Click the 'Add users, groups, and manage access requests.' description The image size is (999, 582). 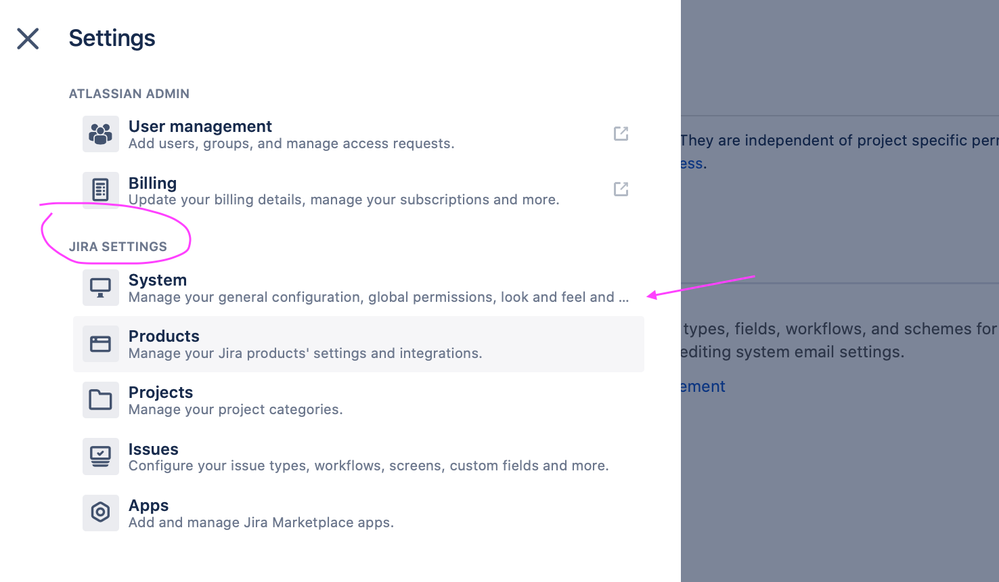point(291,143)
